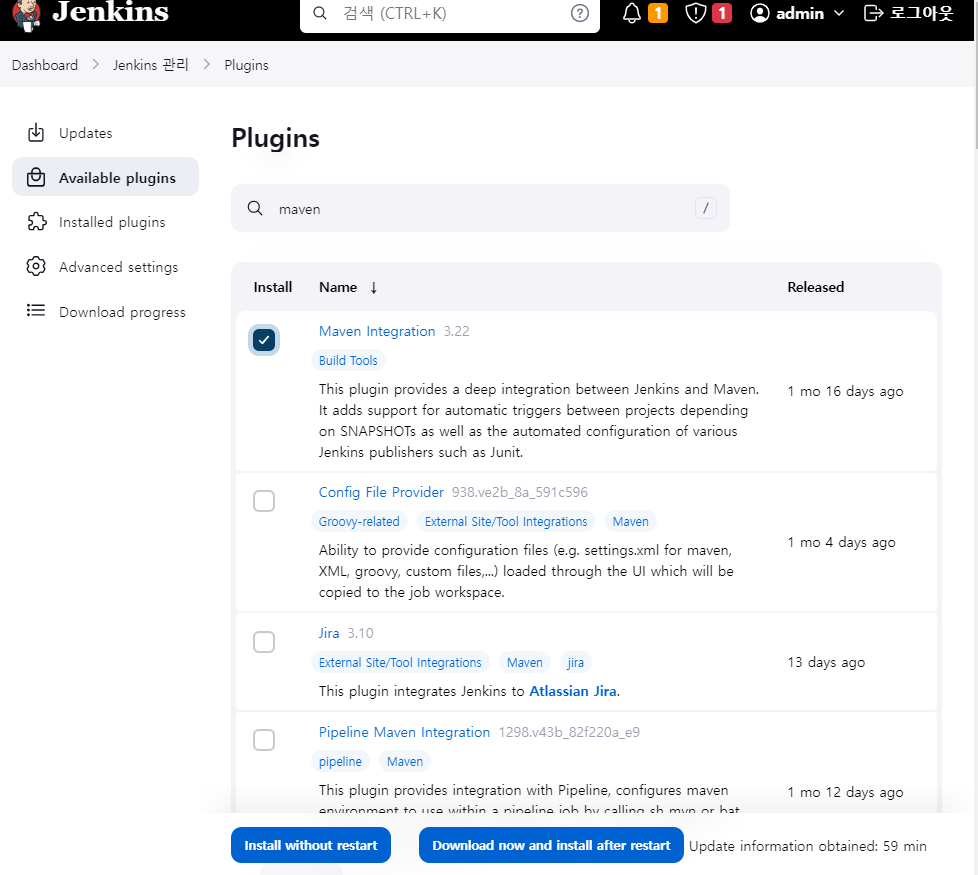Open Advanced settings in sidebar
This screenshot has height=875, width=978.
pos(105,267)
